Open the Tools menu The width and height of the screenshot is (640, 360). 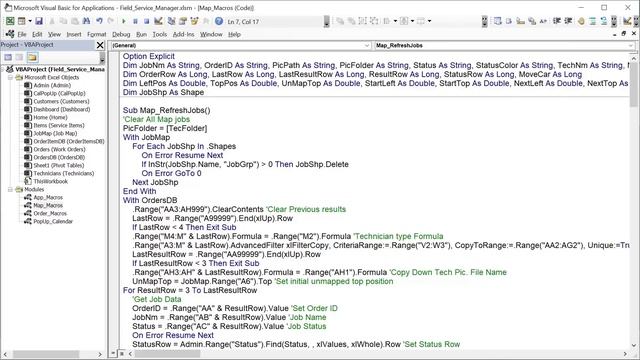click(160, 34)
